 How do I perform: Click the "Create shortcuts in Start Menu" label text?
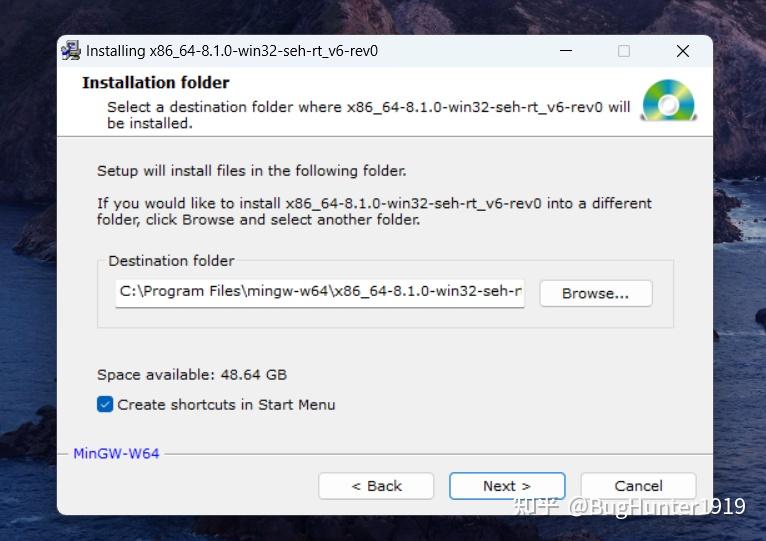pyautogui.click(x=226, y=405)
